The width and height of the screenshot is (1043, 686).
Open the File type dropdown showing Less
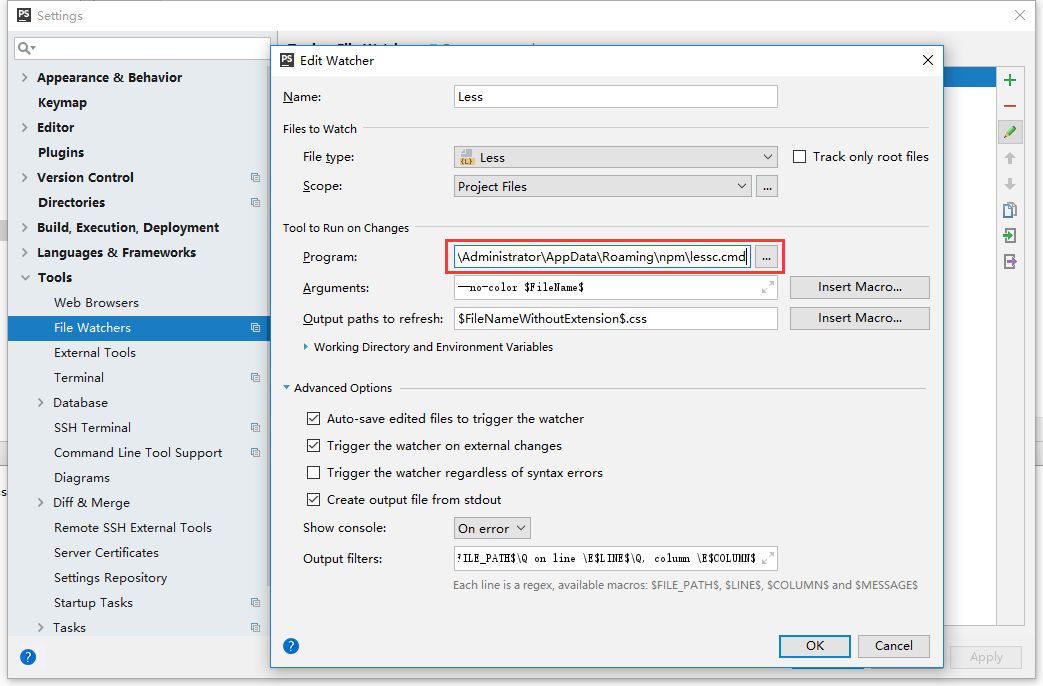[x=615, y=157]
